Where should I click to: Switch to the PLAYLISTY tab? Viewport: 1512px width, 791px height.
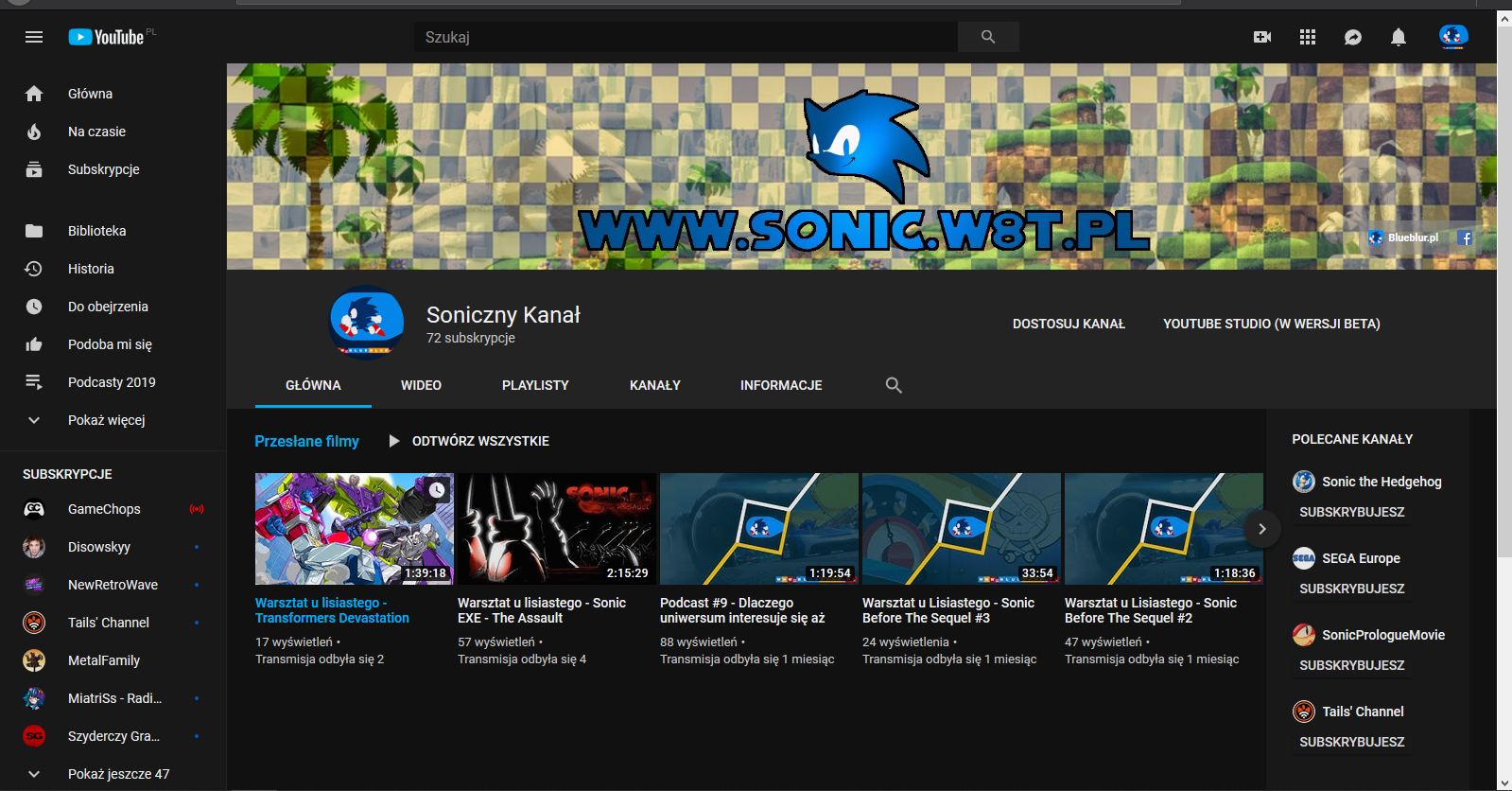535,385
